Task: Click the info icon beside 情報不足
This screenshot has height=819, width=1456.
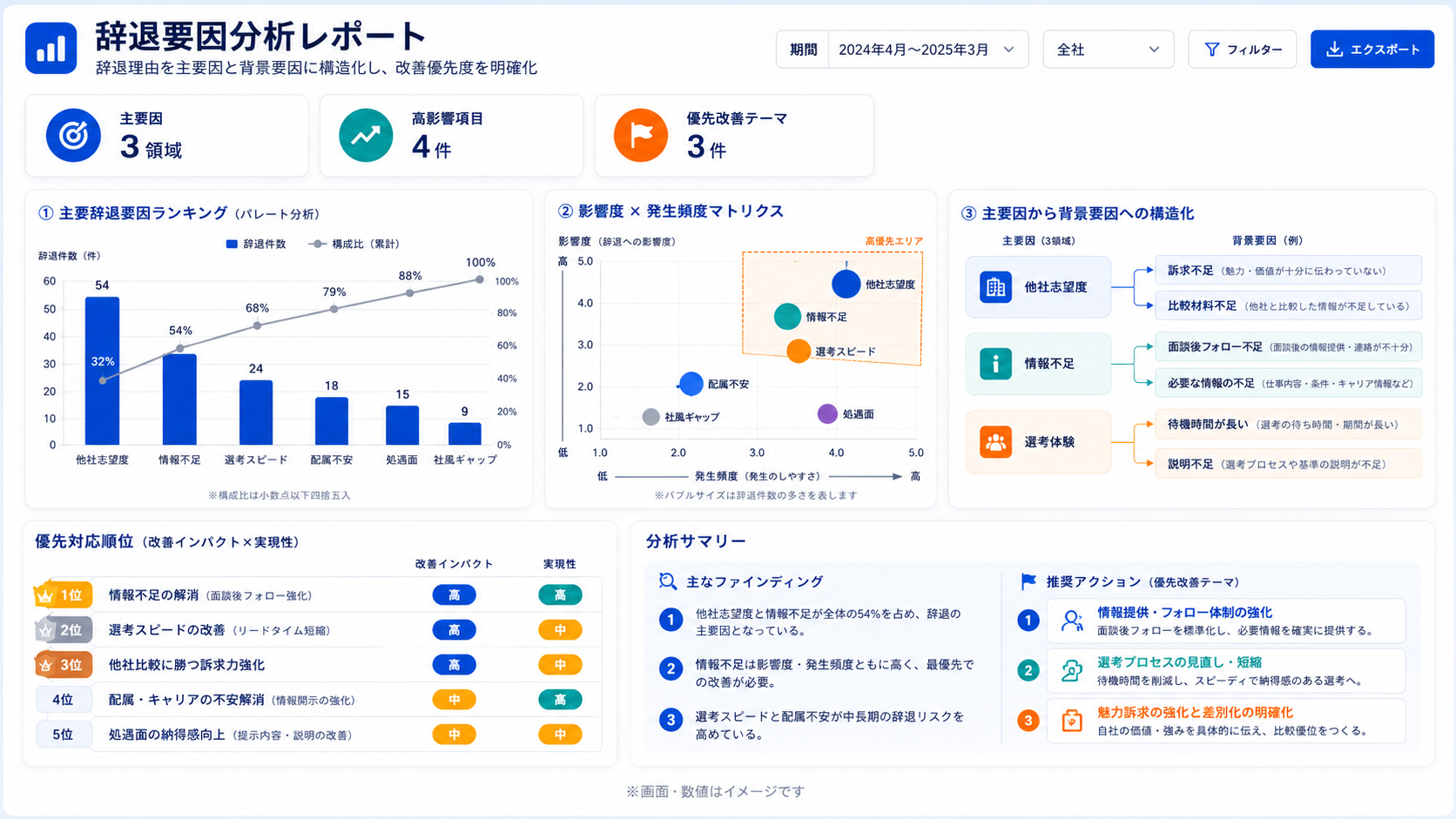Action: 995,363
